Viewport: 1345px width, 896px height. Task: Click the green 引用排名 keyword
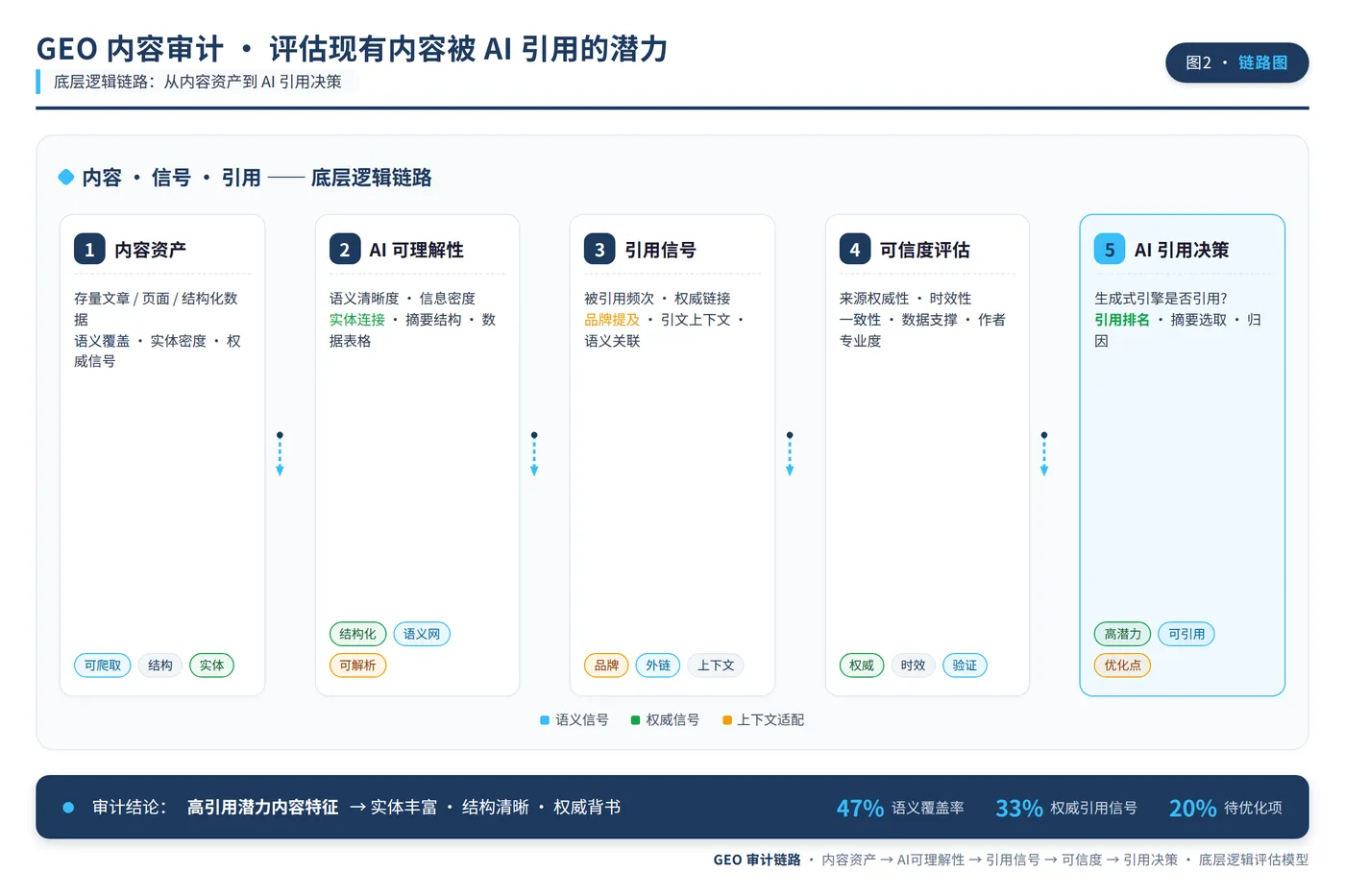coord(1122,320)
